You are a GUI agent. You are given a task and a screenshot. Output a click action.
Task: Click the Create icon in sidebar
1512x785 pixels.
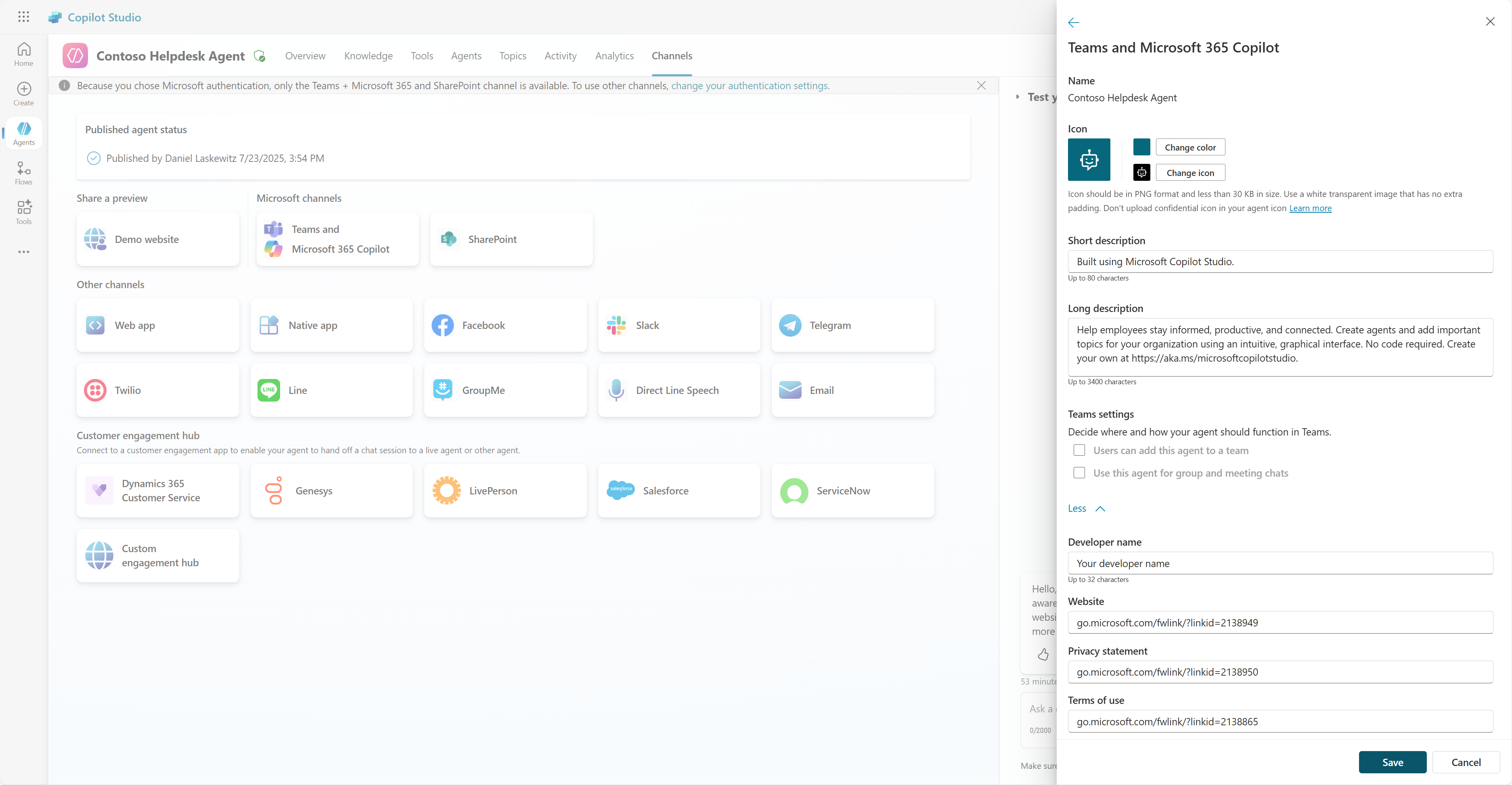[23, 92]
